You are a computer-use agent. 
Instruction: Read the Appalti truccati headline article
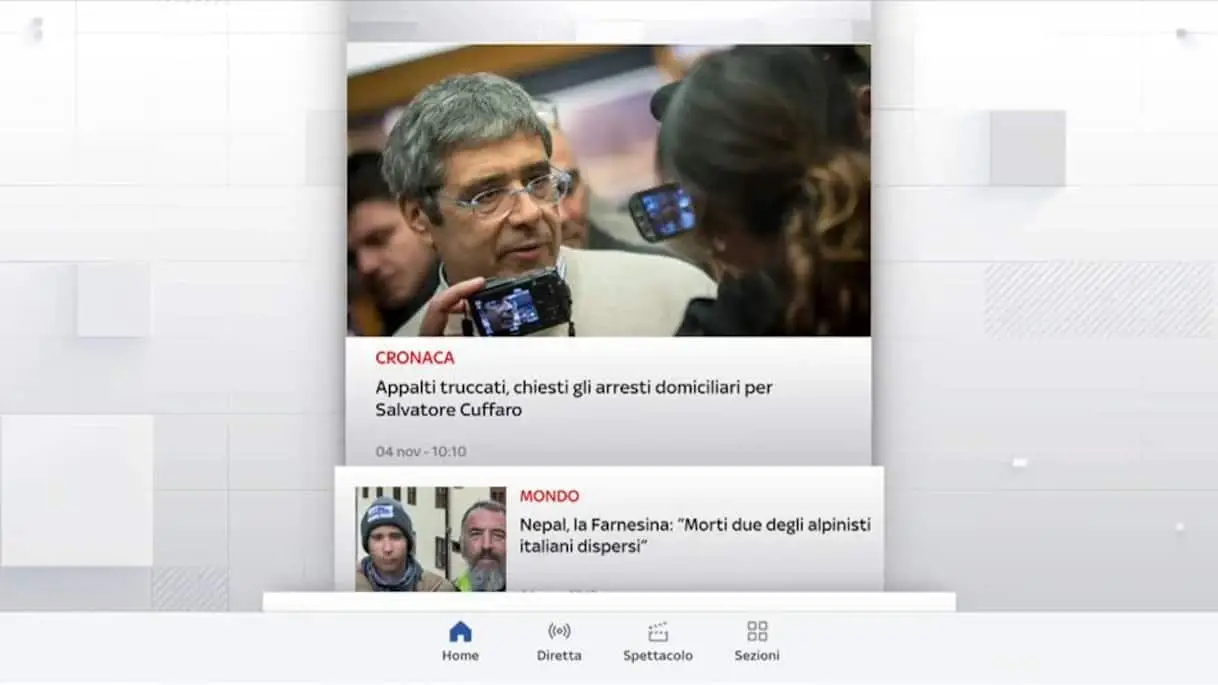(573, 387)
